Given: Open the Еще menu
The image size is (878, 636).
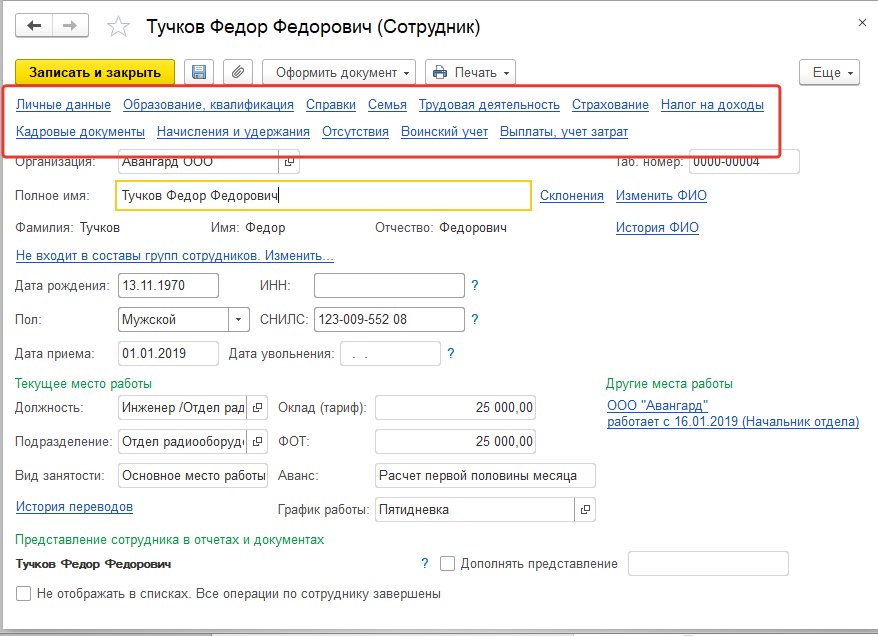Looking at the screenshot, I should 829,73.
